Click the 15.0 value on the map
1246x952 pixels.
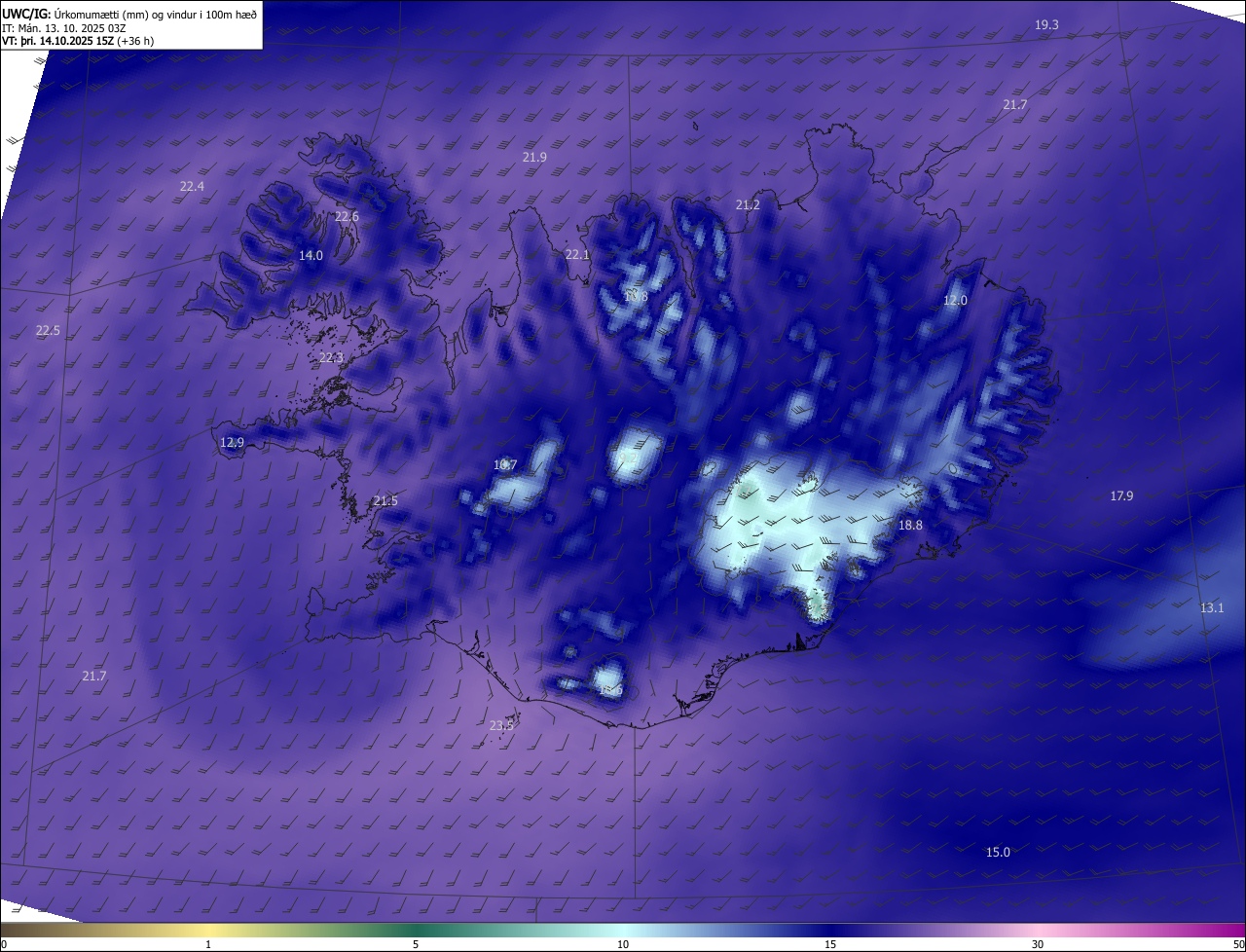[998, 852]
